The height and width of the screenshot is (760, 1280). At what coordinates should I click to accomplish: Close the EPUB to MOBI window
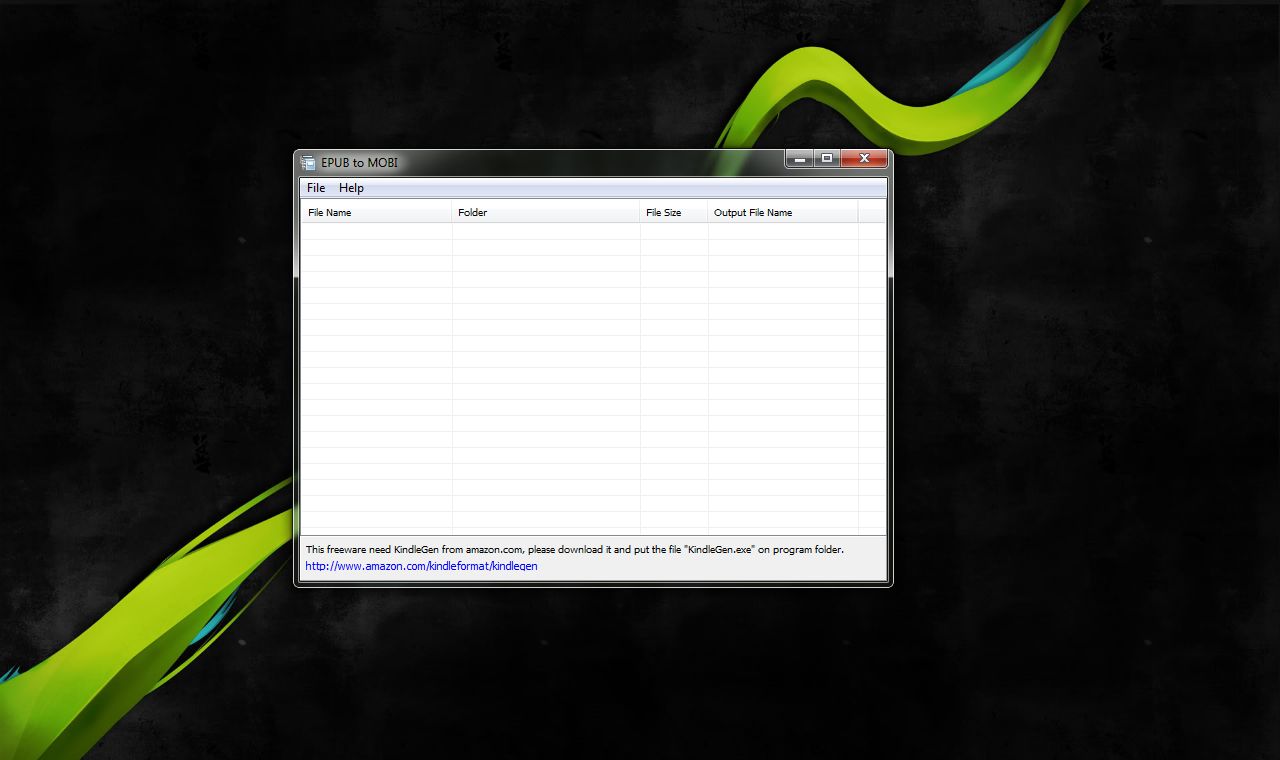[864, 159]
